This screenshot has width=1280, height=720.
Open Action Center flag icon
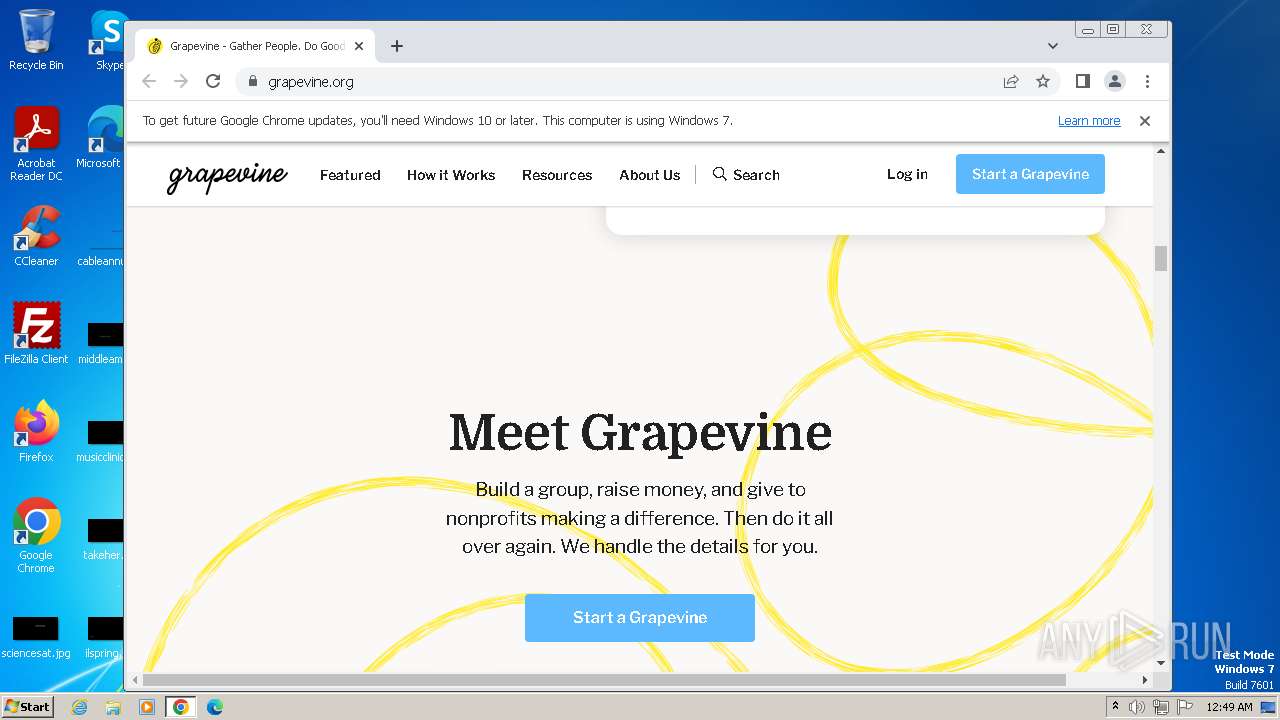(1185, 707)
